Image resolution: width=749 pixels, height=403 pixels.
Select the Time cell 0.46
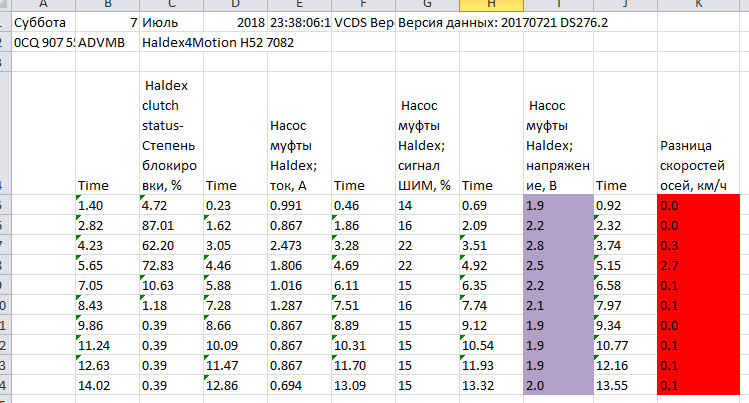pos(364,205)
